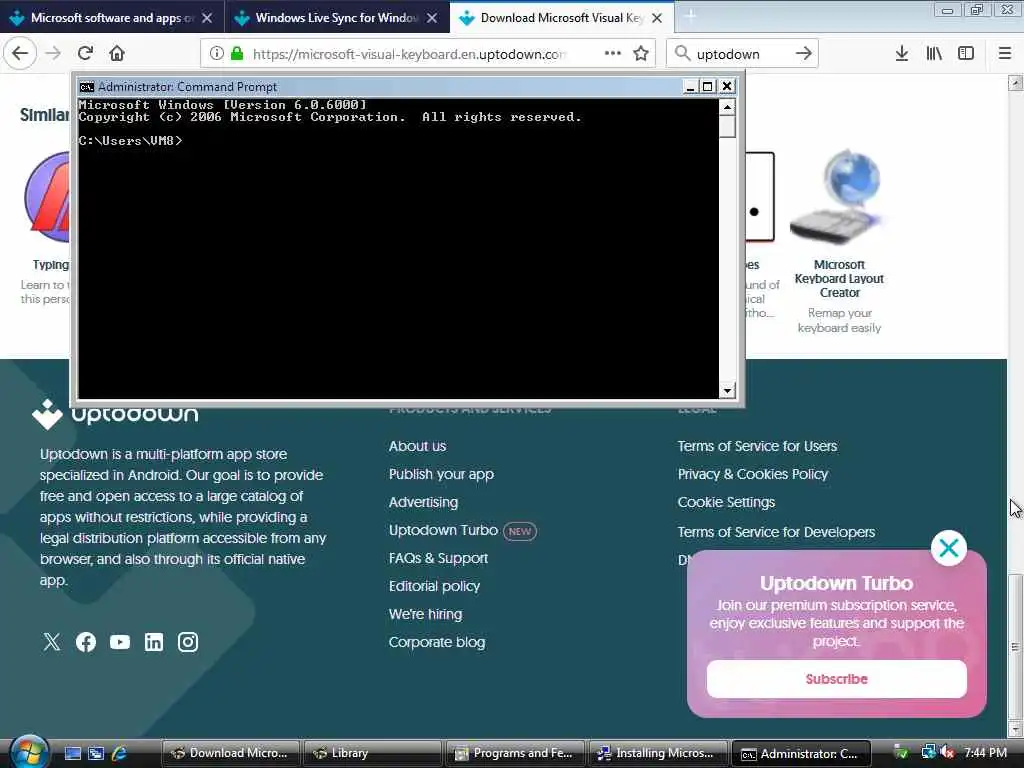Open the Cookie Settings link
The height and width of the screenshot is (768, 1024).
726,502
